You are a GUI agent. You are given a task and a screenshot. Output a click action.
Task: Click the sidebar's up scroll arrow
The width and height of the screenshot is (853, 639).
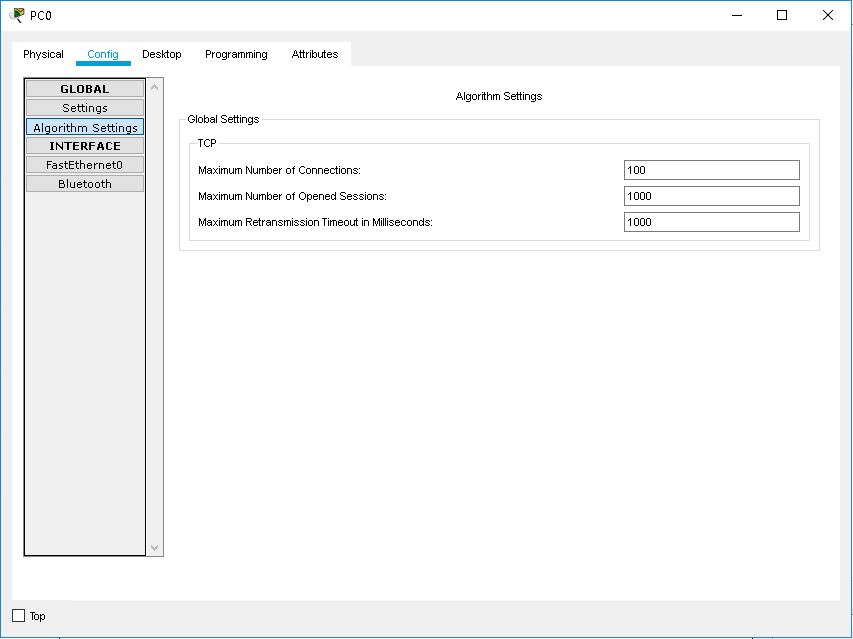(153, 85)
